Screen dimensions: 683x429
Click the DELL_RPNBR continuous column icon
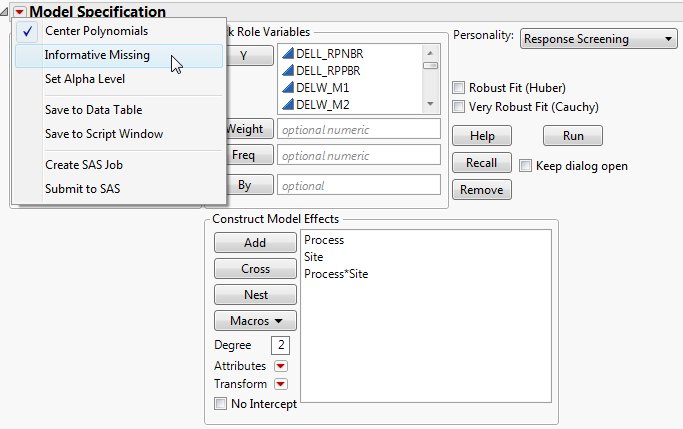(288, 53)
